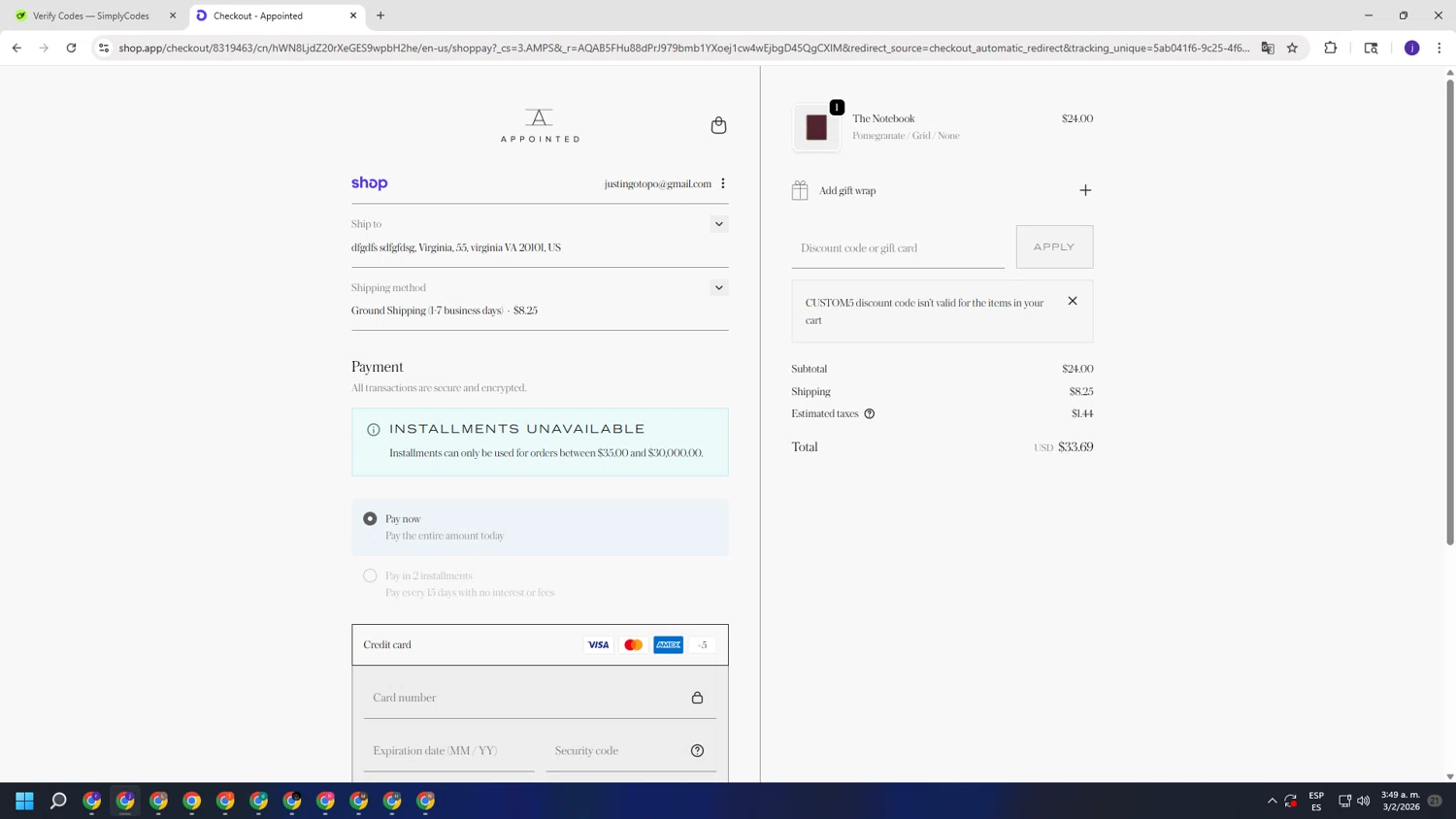The height and width of the screenshot is (819, 1456).
Task: Open Windows taskbar search
Action: coord(58,801)
